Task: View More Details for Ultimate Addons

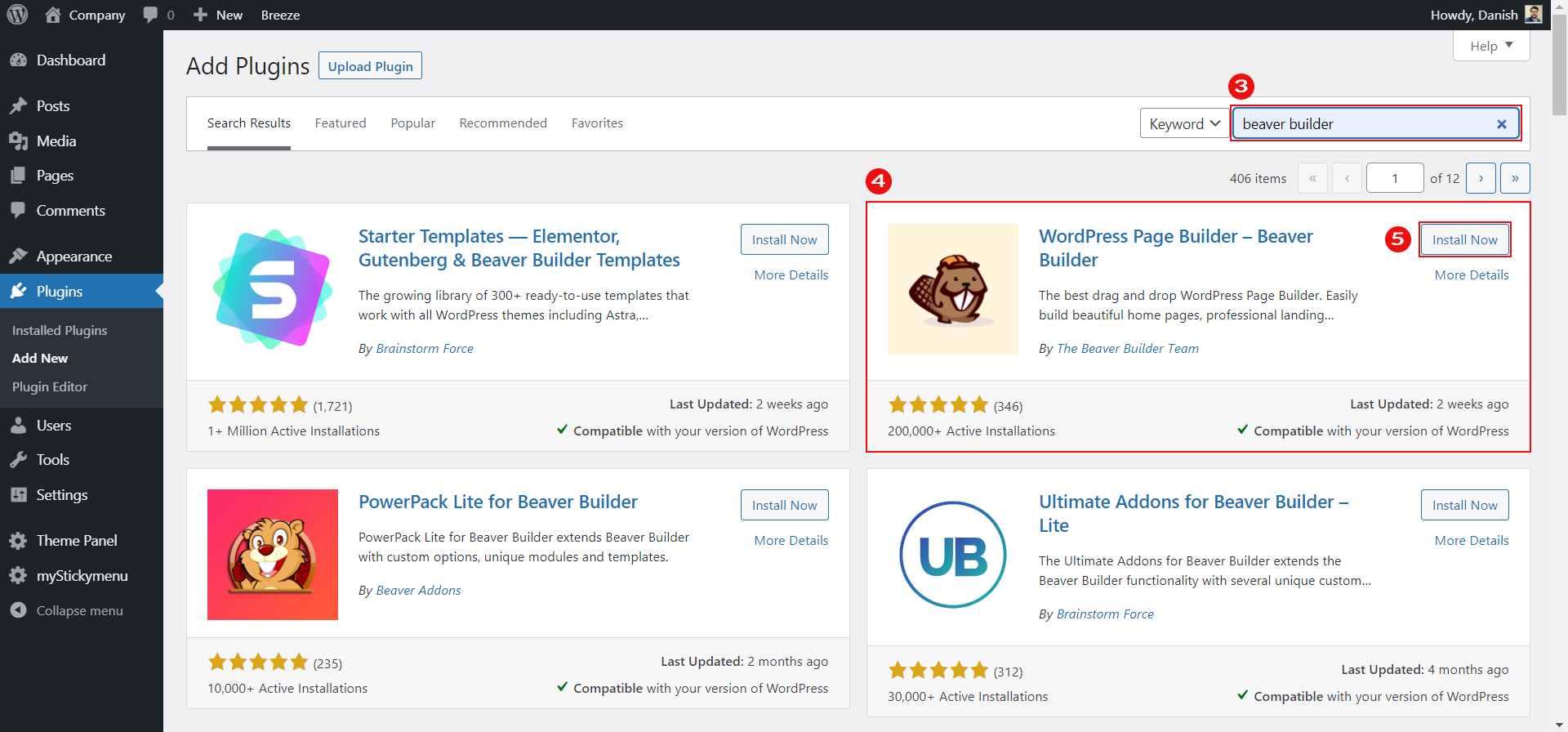Action: coord(1472,541)
